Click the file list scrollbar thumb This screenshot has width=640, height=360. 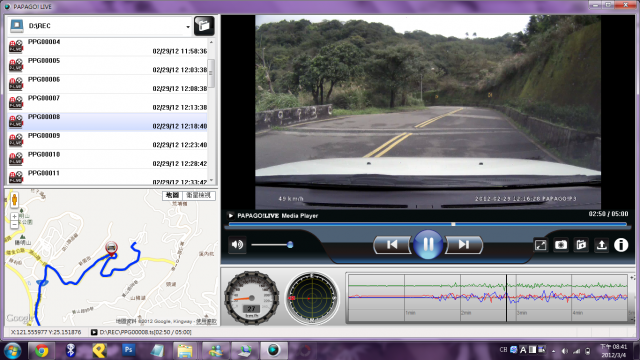coord(211,73)
